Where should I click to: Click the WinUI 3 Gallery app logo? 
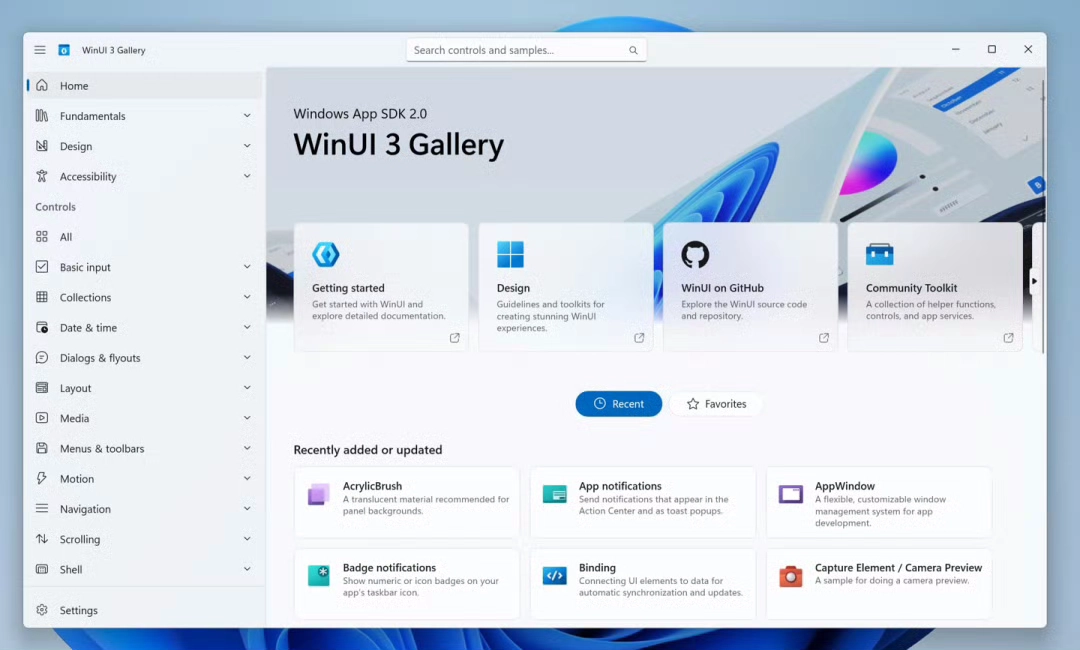[x=64, y=50]
